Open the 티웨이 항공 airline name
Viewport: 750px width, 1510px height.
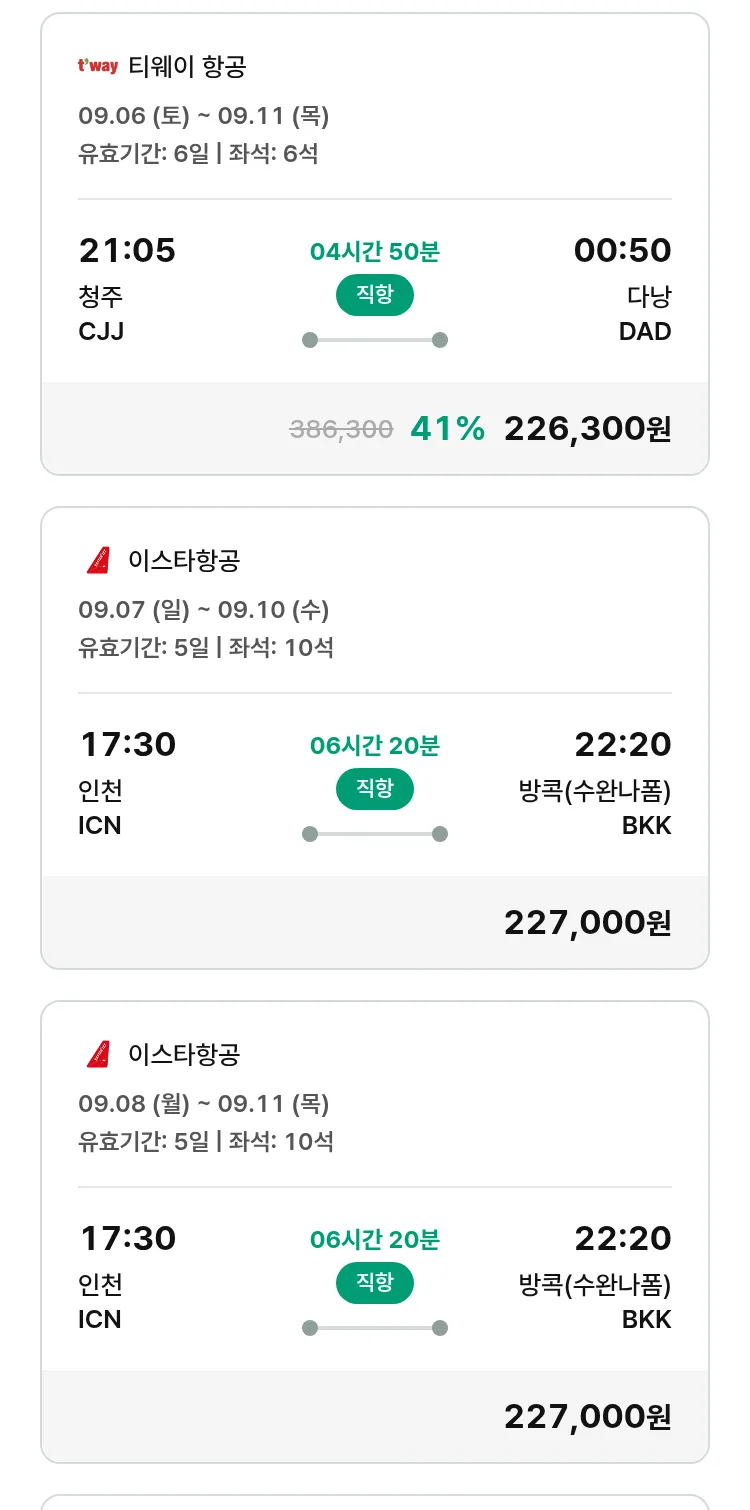click(187, 67)
